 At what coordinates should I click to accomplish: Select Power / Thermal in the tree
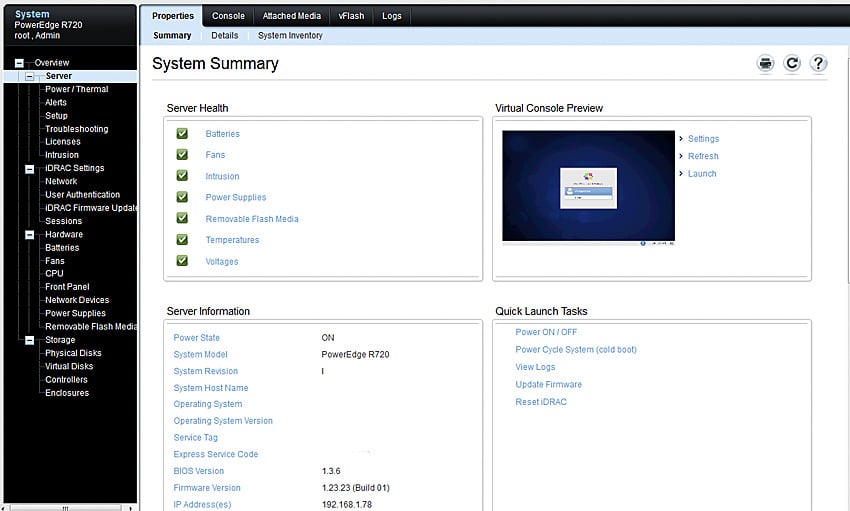[x=76, y=89]
